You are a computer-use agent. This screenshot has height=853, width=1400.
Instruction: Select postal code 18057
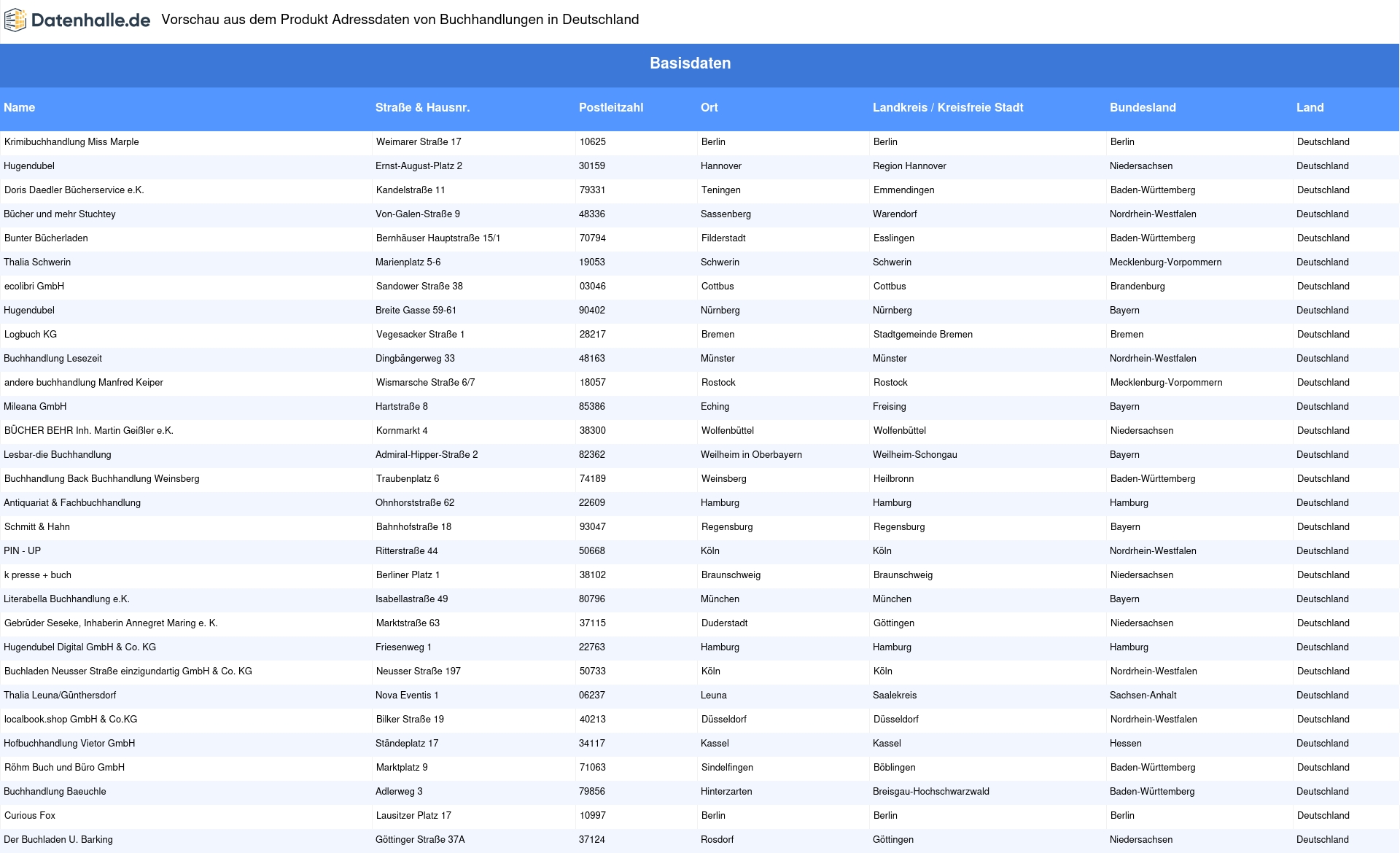(x=593, y=383)
